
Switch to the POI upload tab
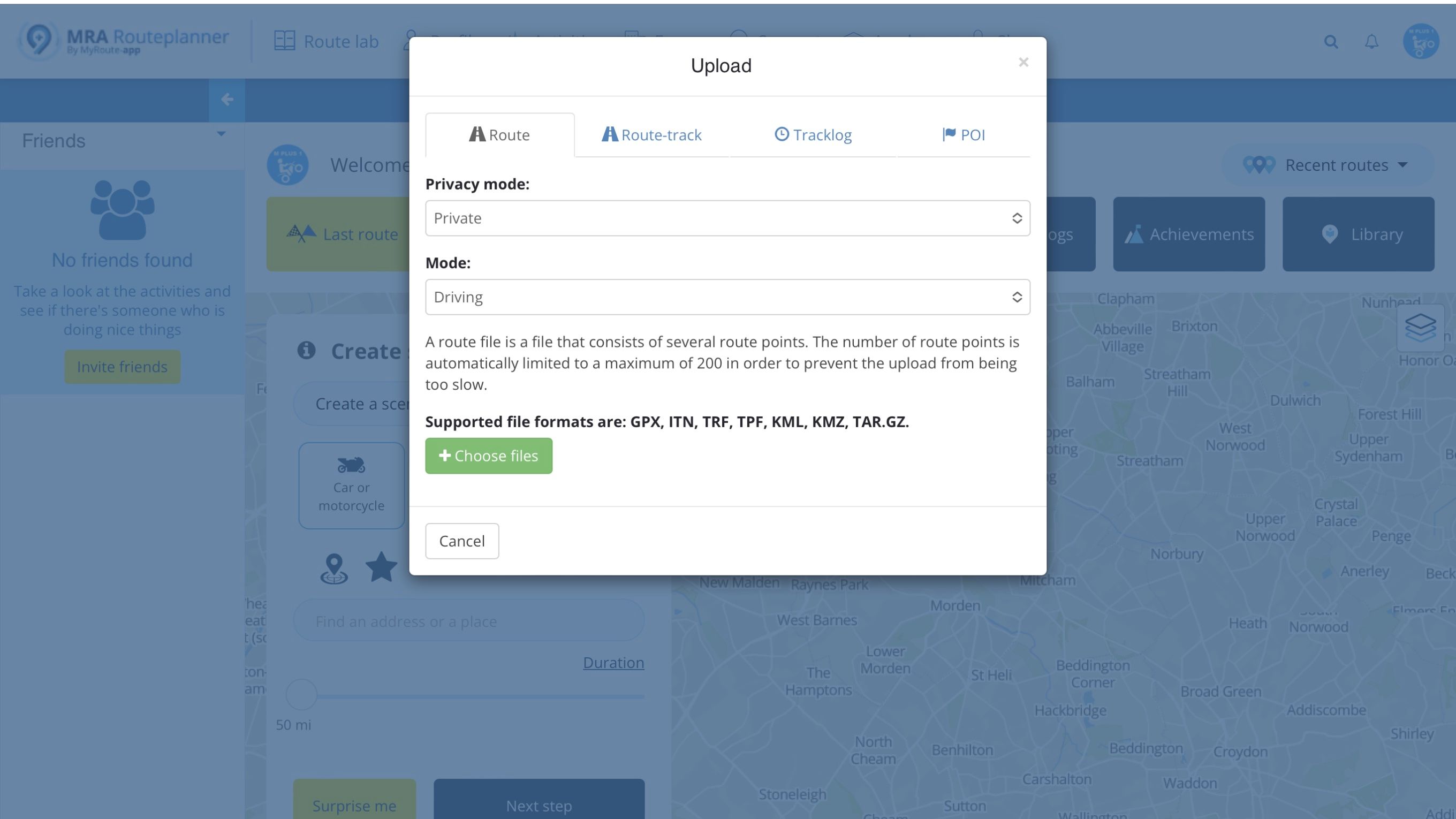pyautogui.click(x=964, y=134)
